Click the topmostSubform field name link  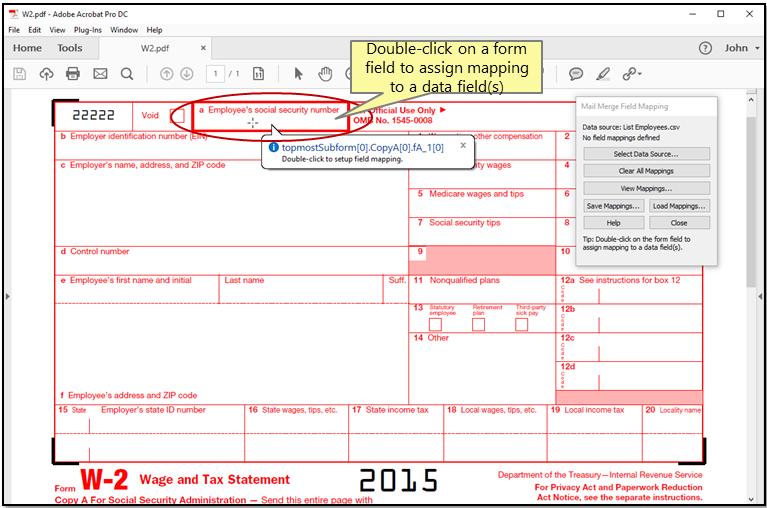point(362,148)
